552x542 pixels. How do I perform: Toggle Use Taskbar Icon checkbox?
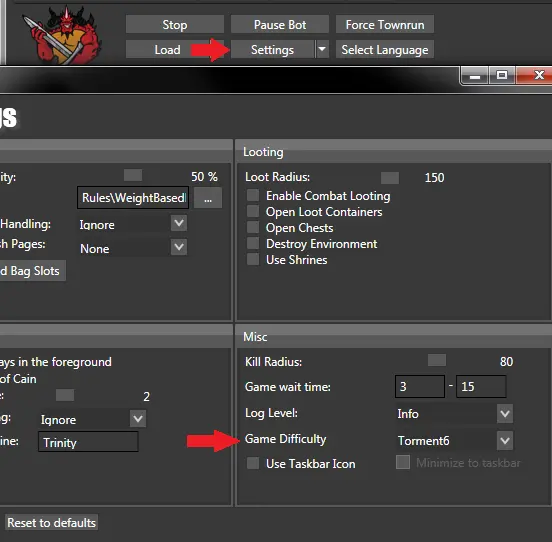pyautogui.click(x=253, y=463)
